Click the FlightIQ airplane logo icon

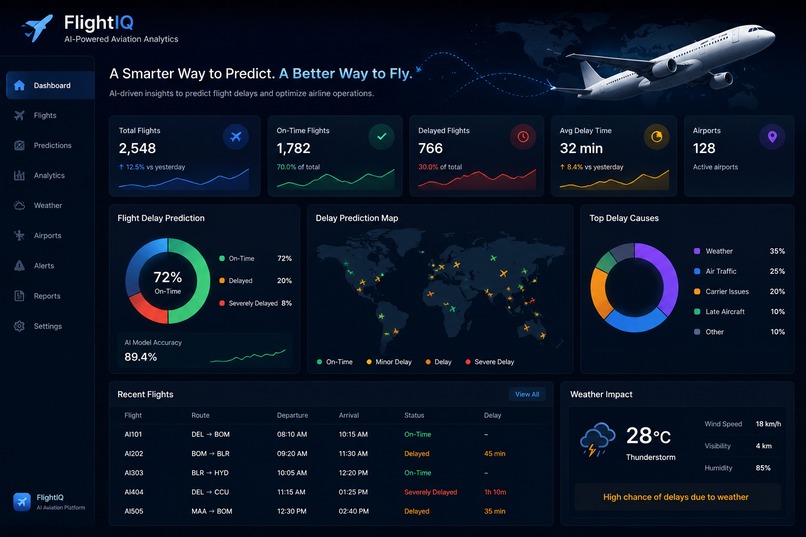tap(38, 27)
